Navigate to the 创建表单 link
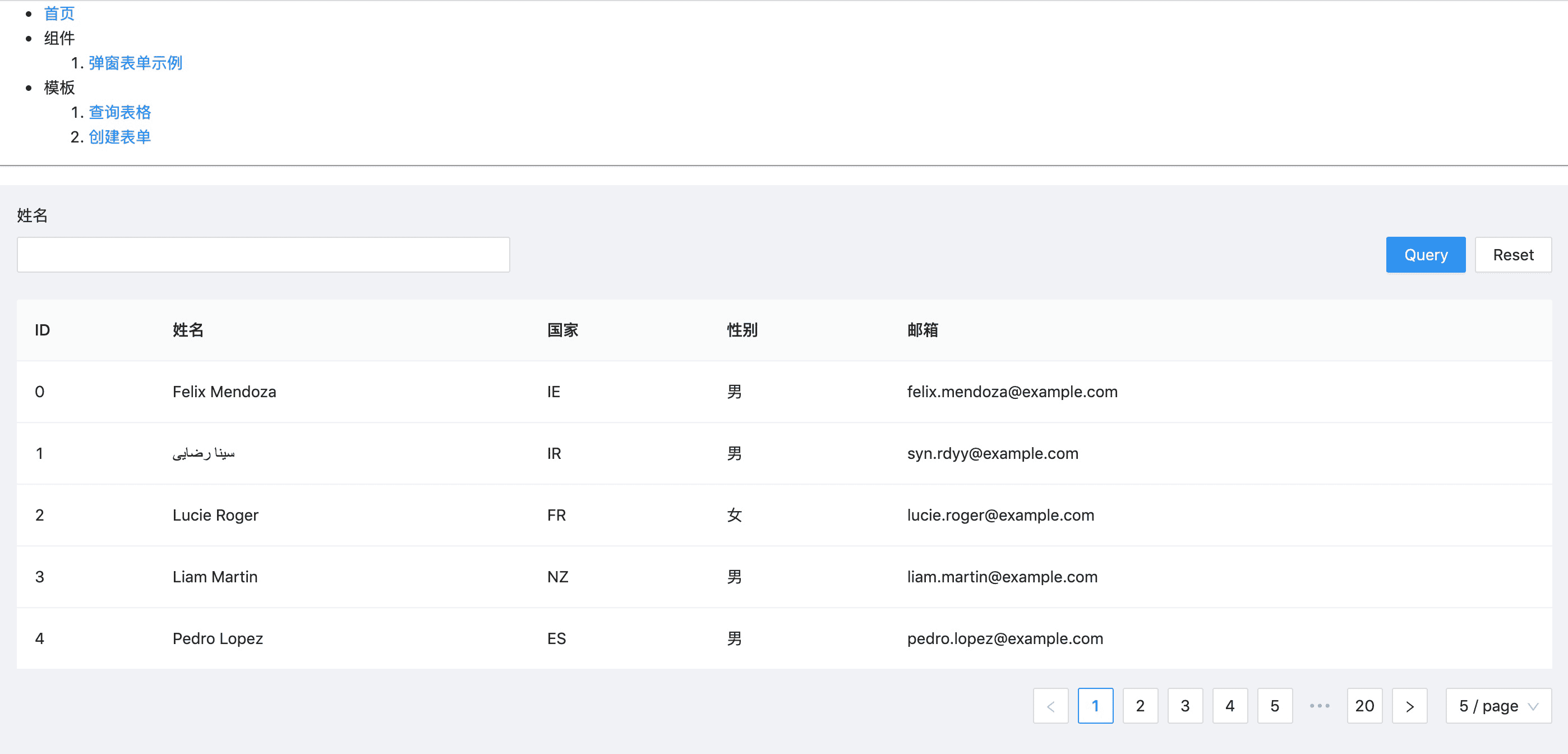This screenshot has height=754, width=1568. click(x=119, y=137)
